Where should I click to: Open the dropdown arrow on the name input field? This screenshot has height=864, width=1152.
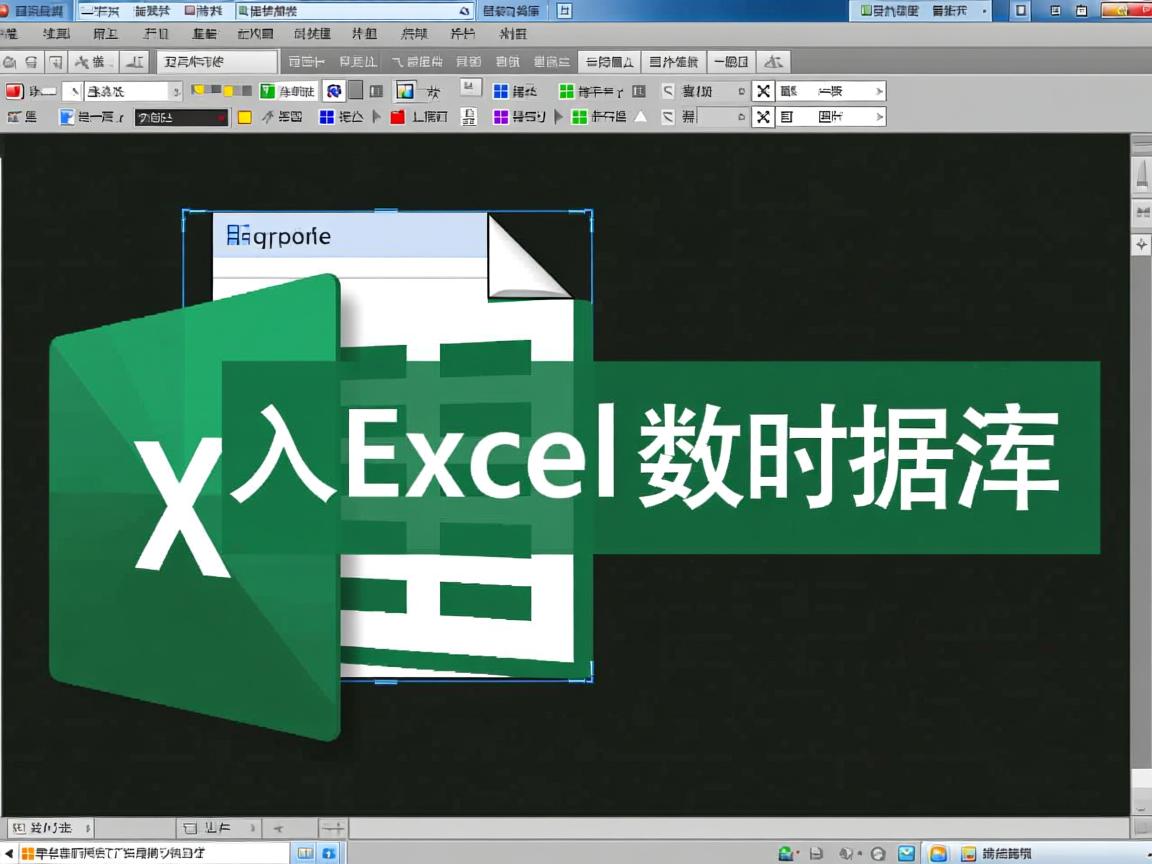(176, 91)
